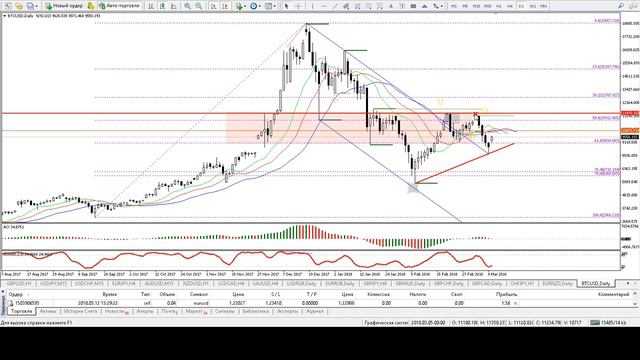The height and width of the screenshot is (360, 640).
Task: Open the indicators list dropdown
Action: click(240, 6)
